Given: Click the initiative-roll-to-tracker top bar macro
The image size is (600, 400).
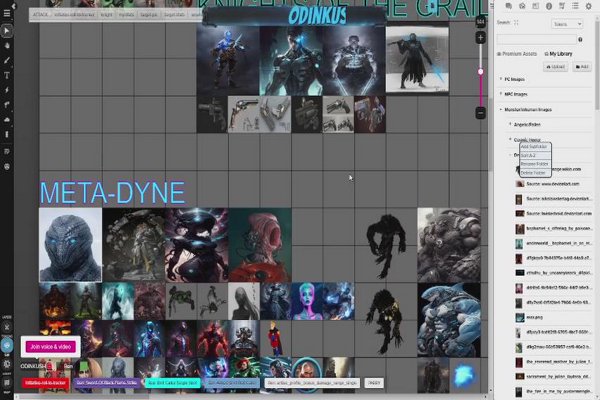Looking at the screenshot, I should (74, 15).
